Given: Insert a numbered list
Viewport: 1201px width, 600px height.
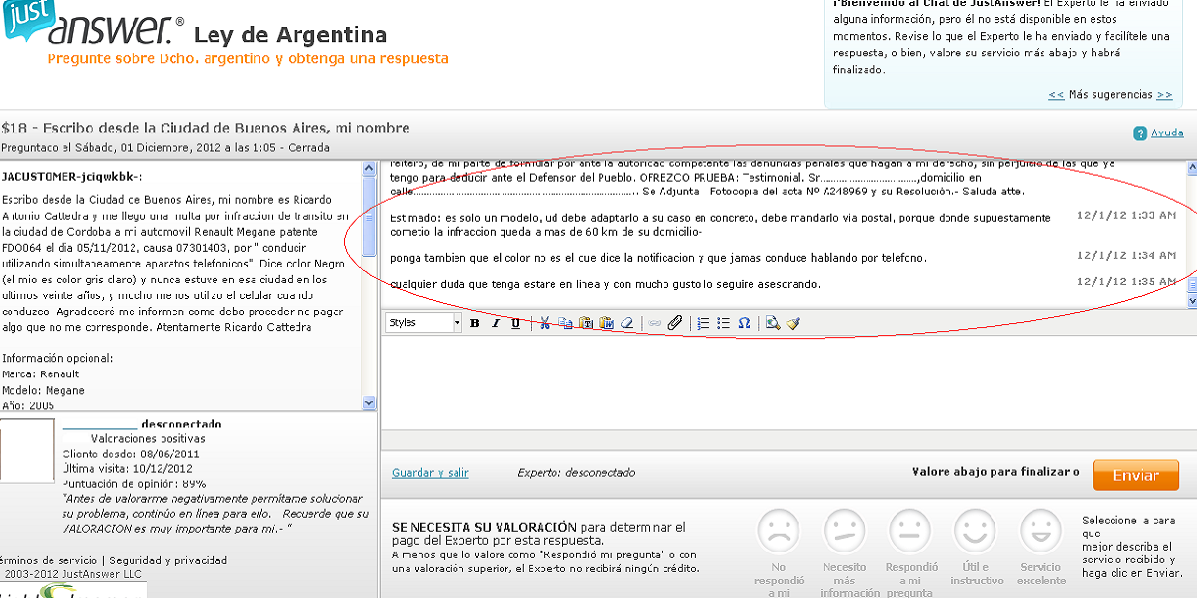Looking at the screenshot, I should pos(703,323).
